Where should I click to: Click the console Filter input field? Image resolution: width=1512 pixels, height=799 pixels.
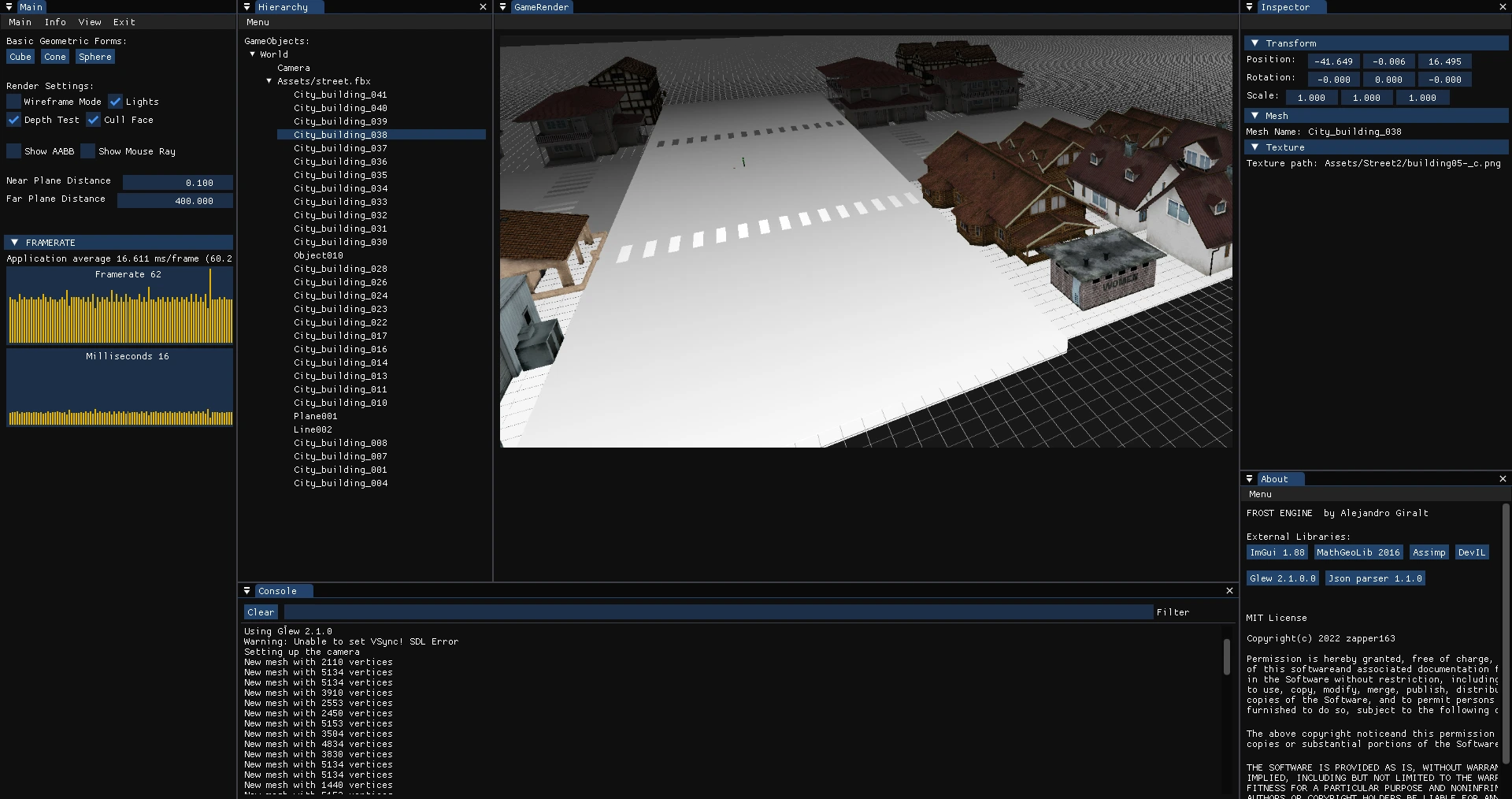pyautogui.click(x=718, y=612)
